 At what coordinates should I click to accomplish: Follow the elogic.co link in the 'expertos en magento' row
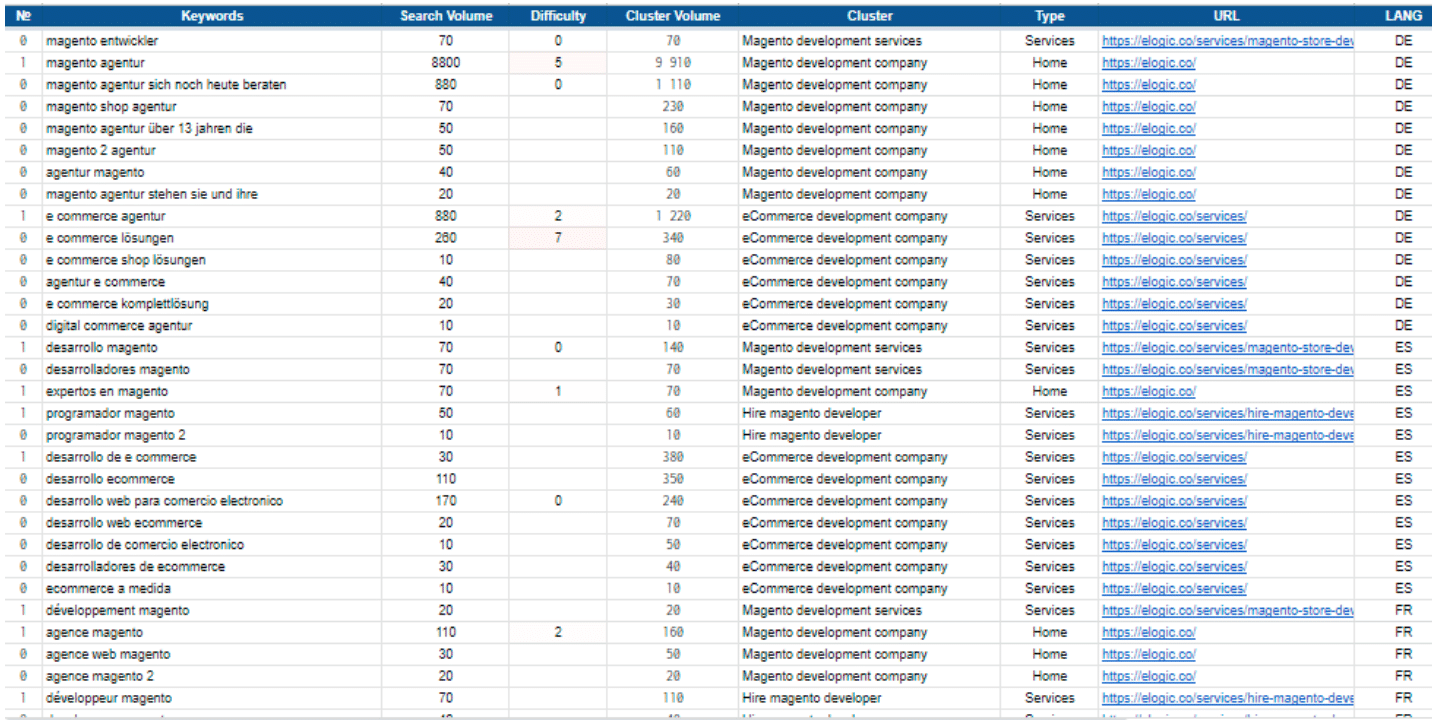pyautogui.click(x=1149, y=391)
